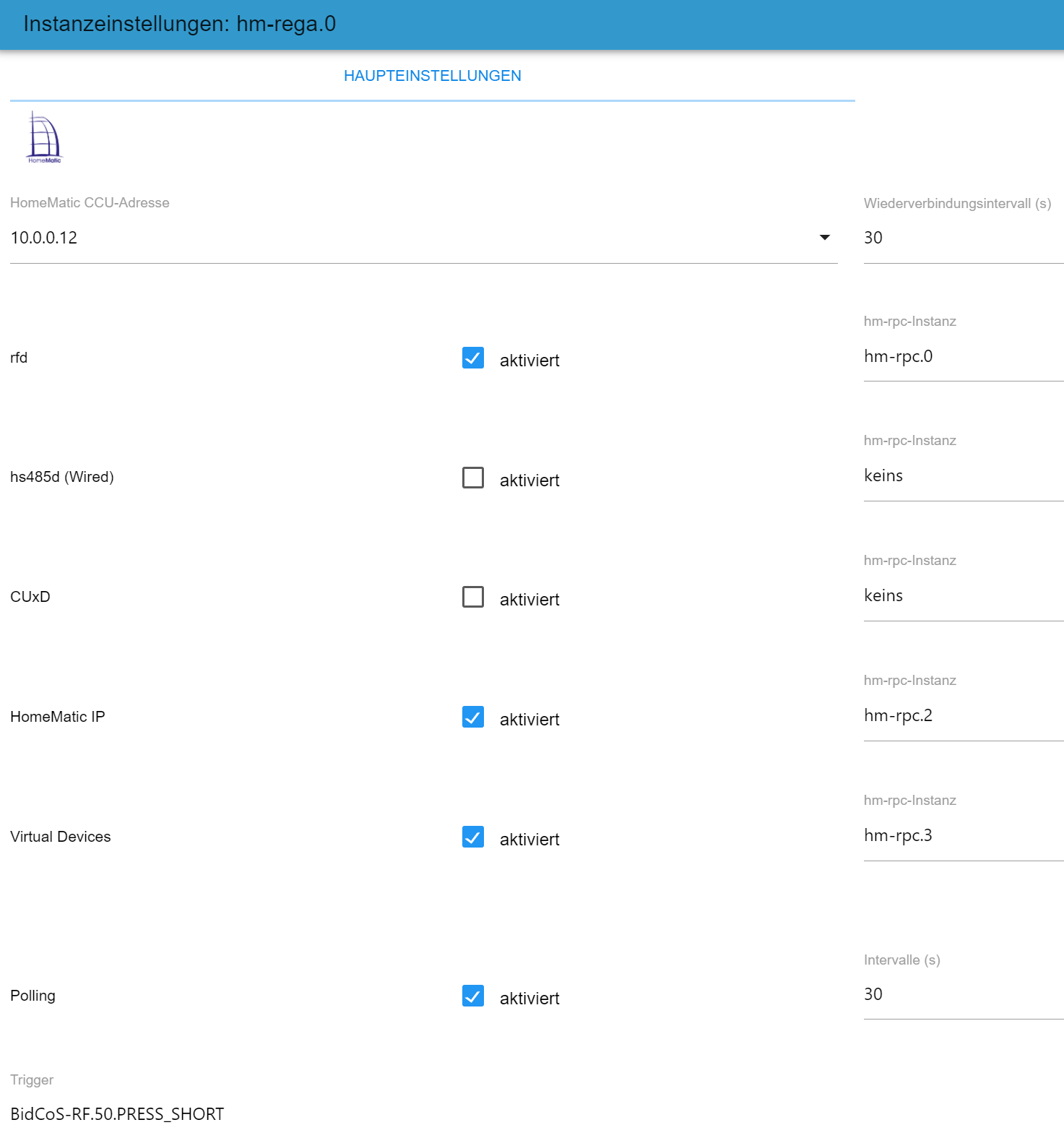Enable the CUxD aktiviert checkbox
Screen dimensions: 1064x1138
point(473,597)
